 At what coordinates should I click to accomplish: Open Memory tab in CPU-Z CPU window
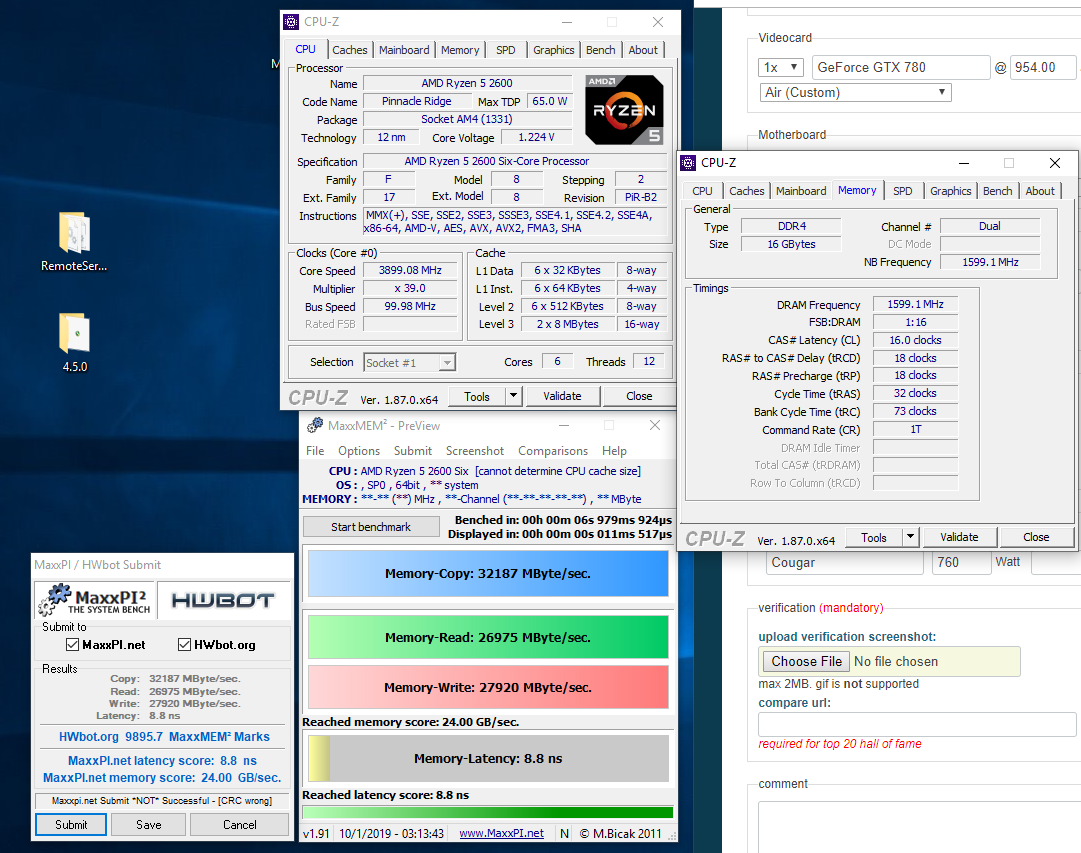point(460,50)
